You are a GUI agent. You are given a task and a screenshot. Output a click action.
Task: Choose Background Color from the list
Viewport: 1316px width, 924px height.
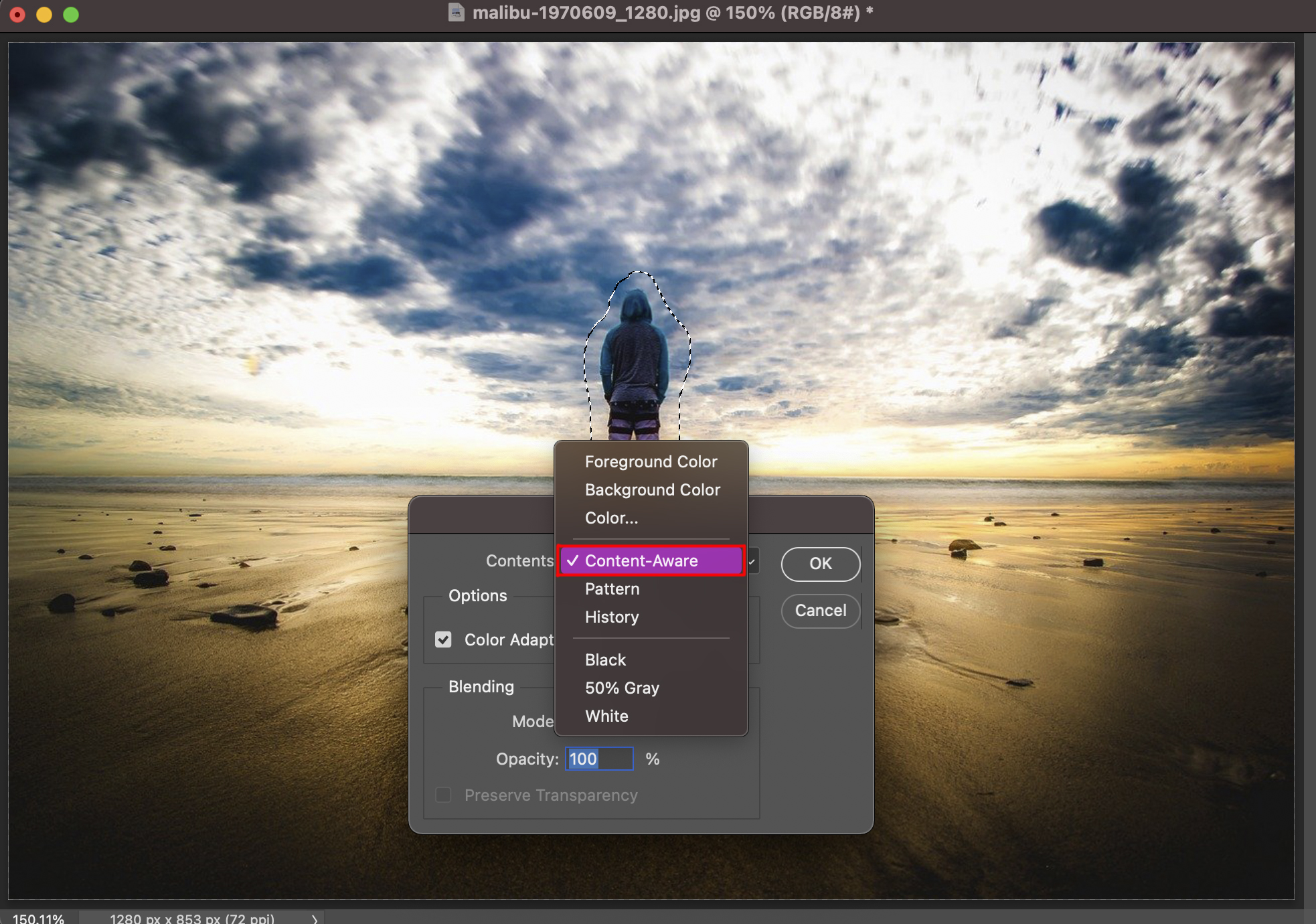[x=652, y=489]
